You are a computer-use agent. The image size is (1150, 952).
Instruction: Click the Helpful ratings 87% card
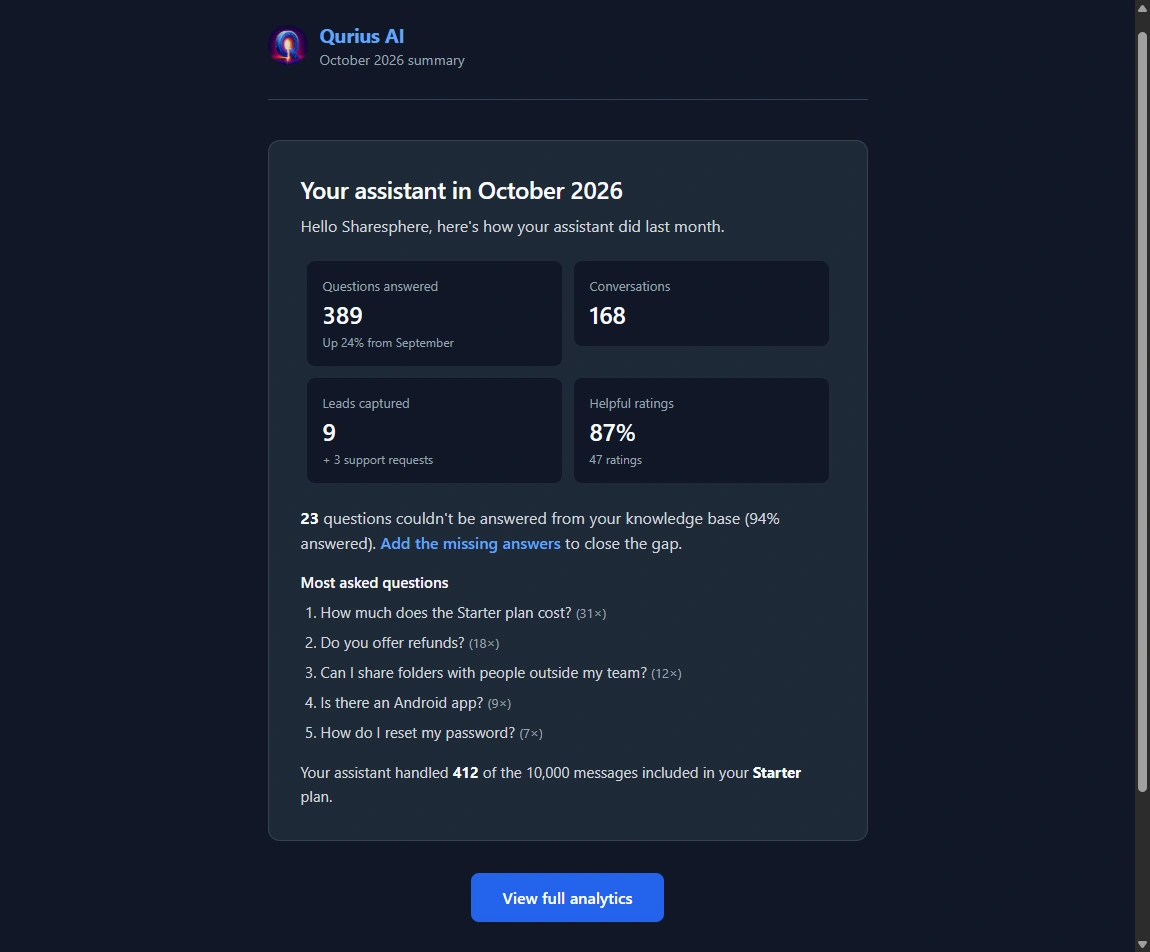[x=701, y=431]
